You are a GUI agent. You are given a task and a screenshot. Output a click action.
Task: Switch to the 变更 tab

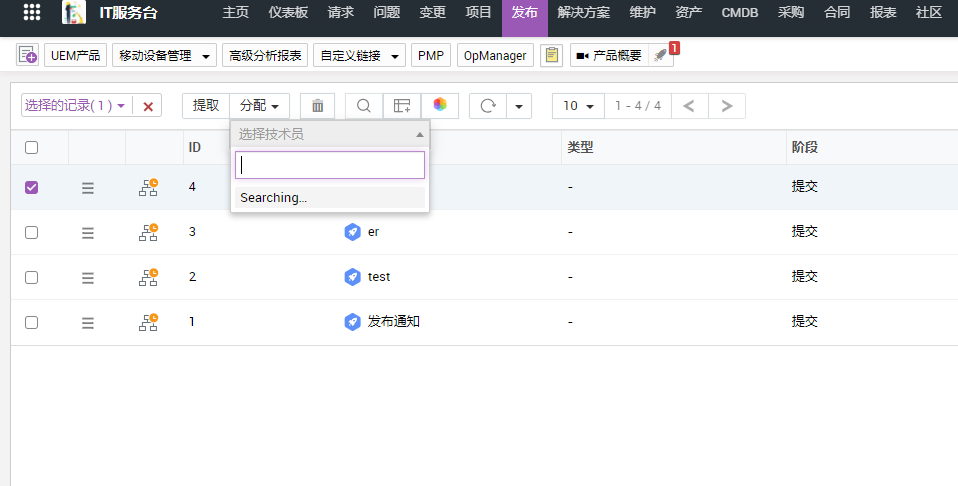(432, 13)
